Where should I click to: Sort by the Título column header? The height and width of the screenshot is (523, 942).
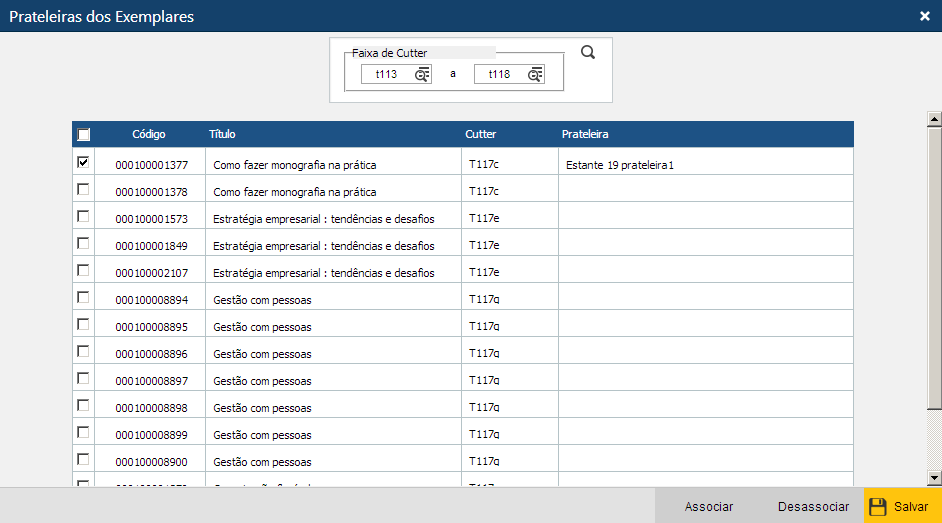(222, 134)
